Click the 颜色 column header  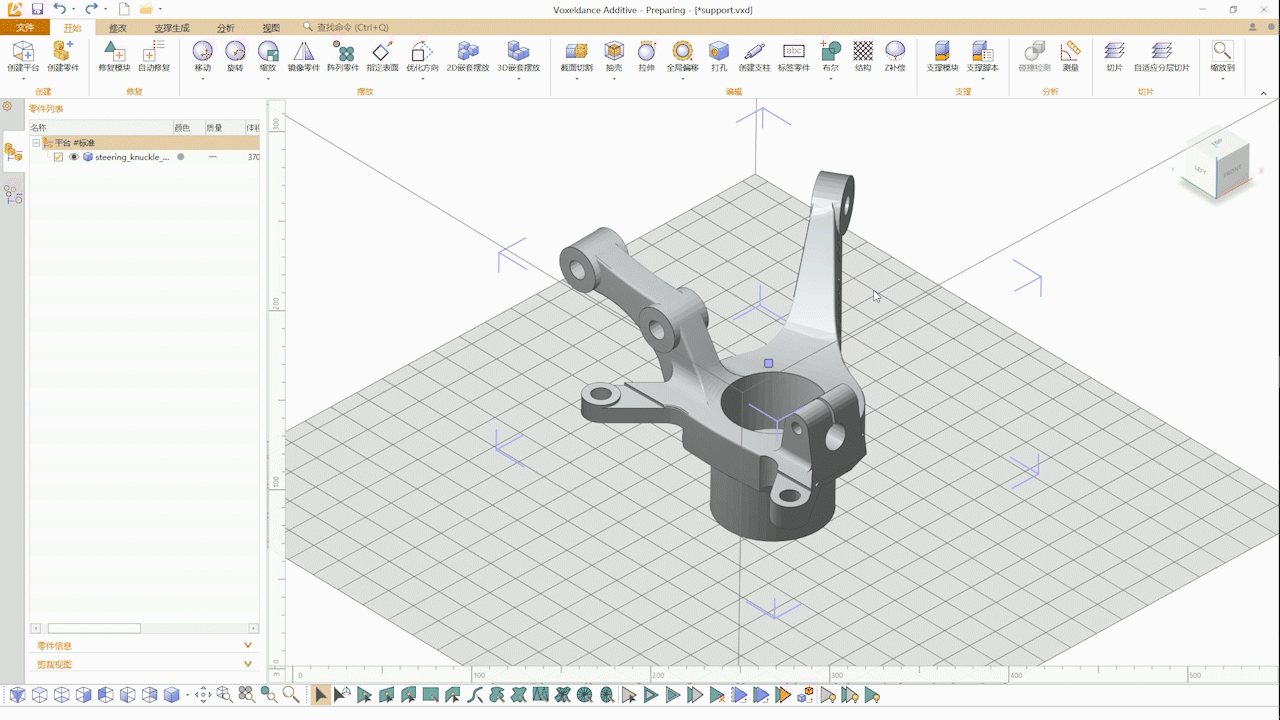click(188, 128)
